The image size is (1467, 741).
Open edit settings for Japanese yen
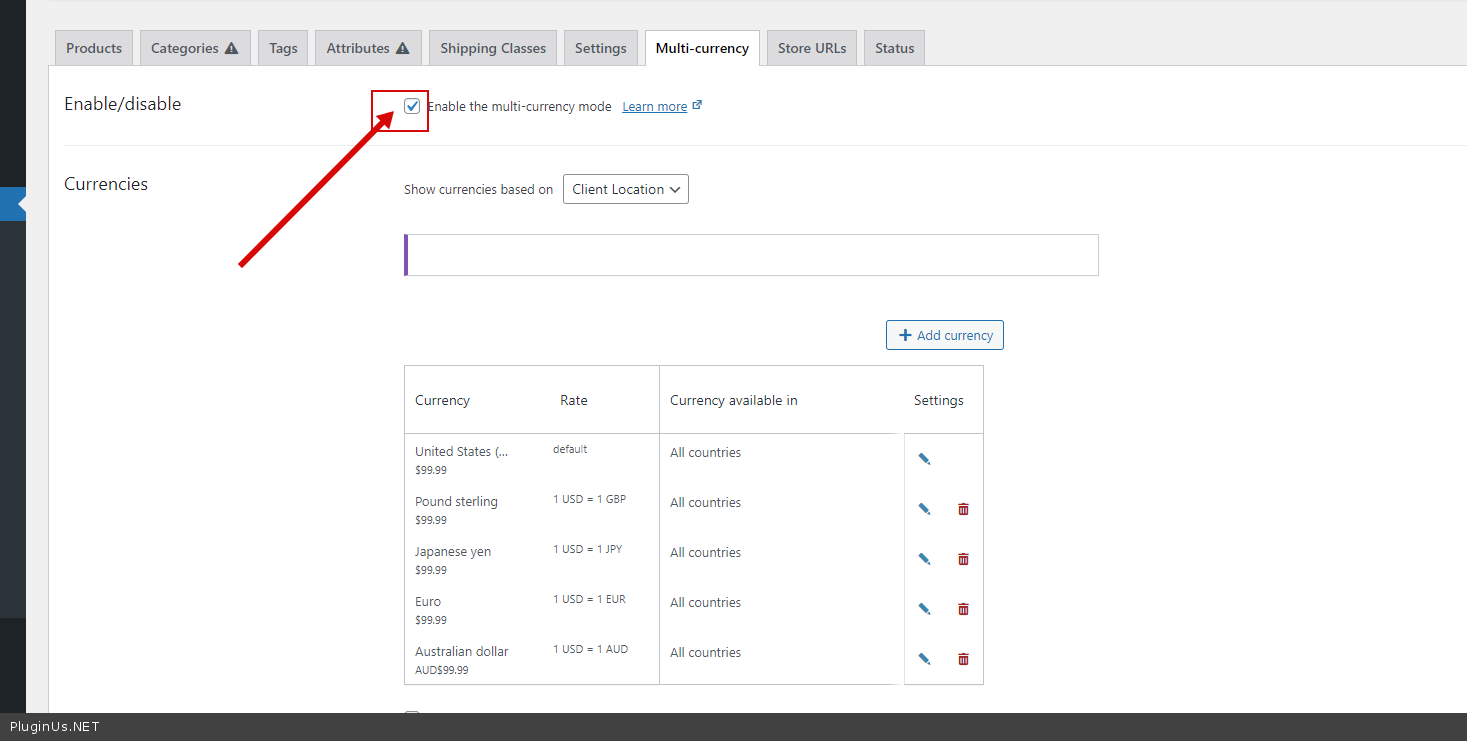924,559
